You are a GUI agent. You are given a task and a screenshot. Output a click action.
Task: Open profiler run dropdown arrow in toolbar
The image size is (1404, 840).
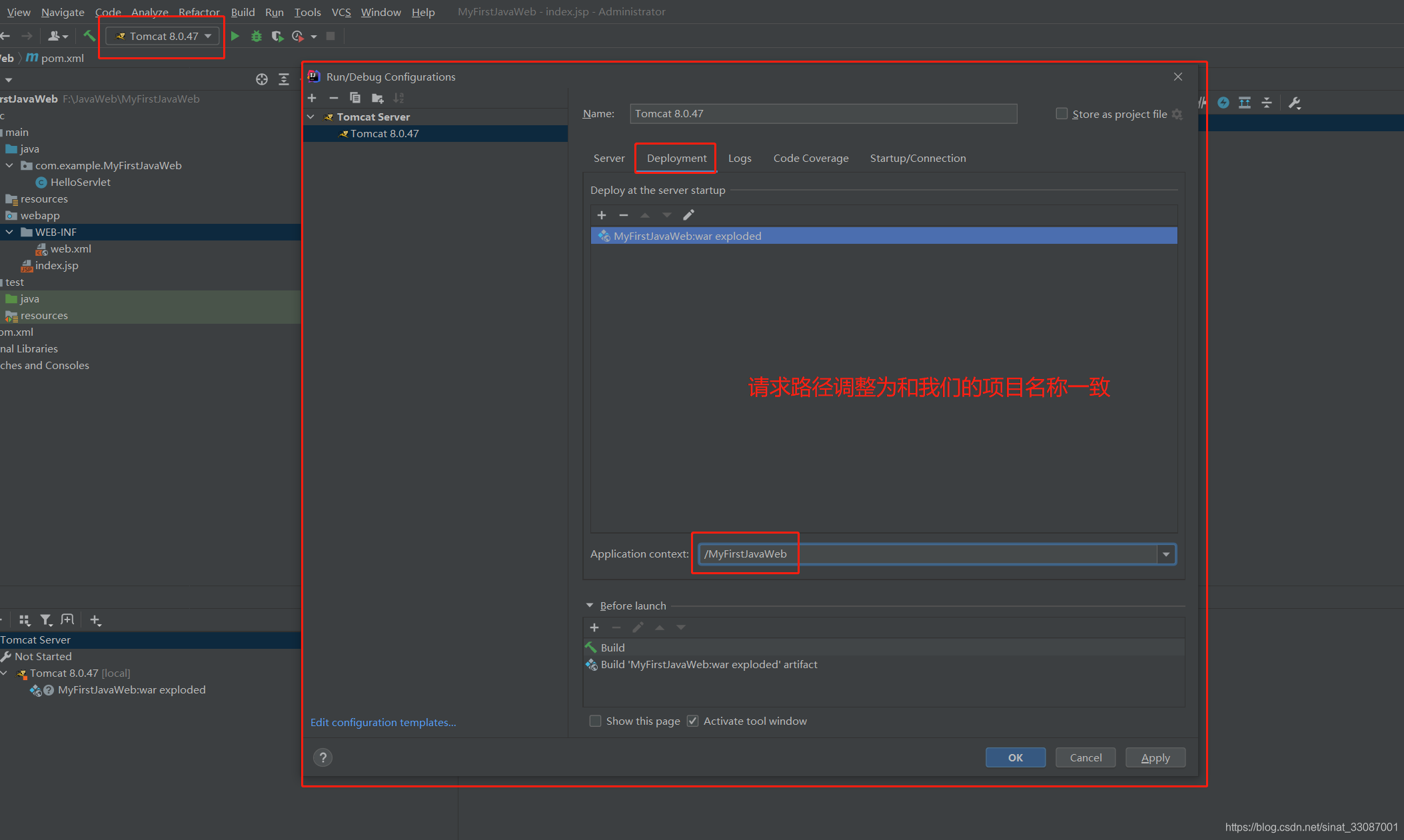(x=313, y=37)
